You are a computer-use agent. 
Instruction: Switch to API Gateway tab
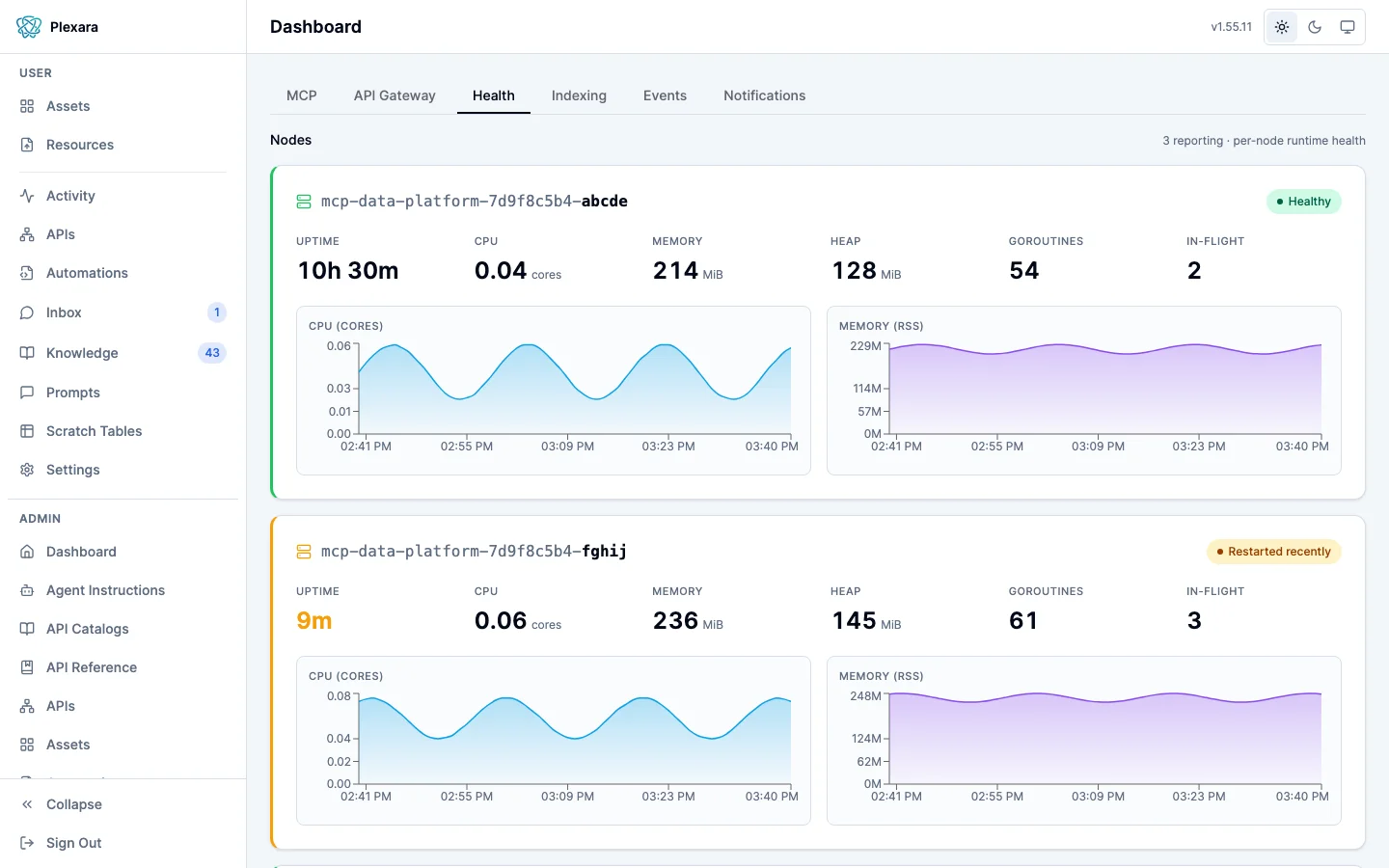(x=395, y=95)
